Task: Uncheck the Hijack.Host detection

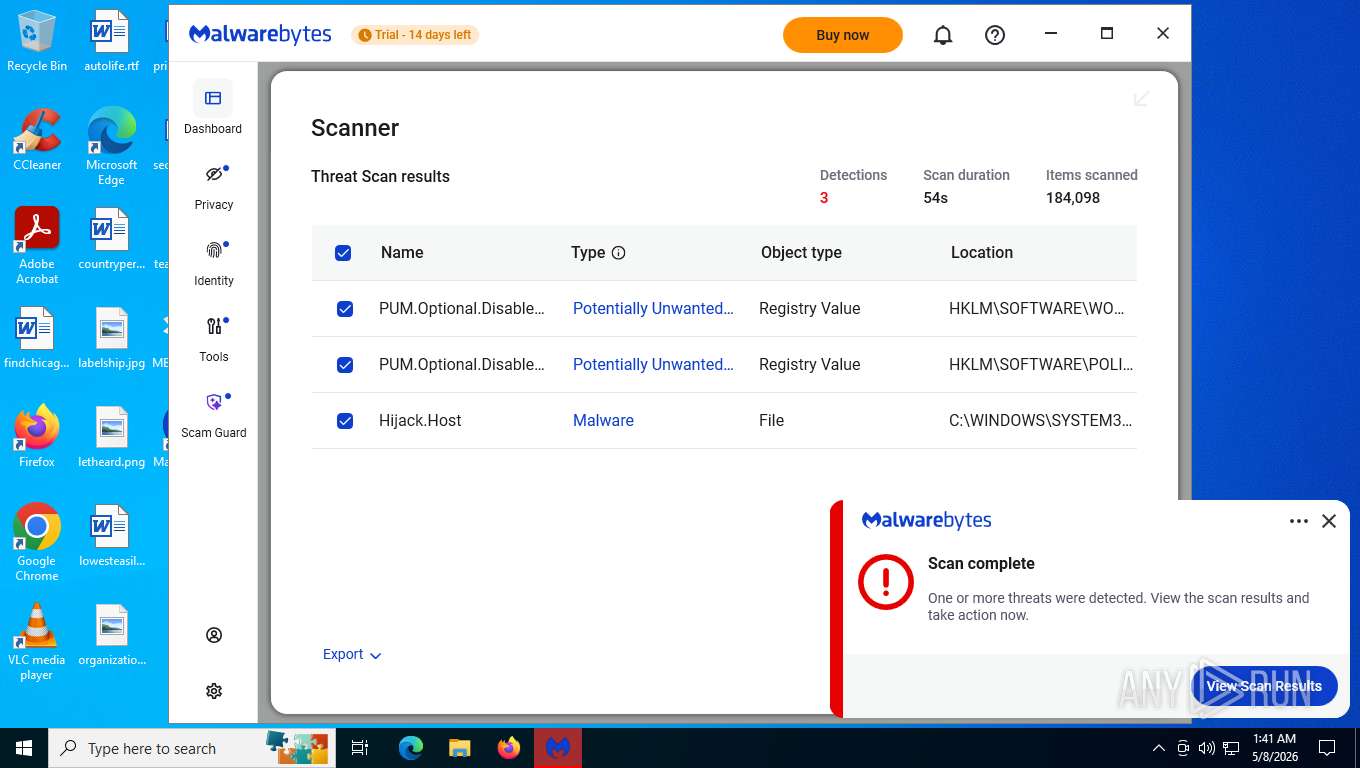Action: tap(345, 421)
